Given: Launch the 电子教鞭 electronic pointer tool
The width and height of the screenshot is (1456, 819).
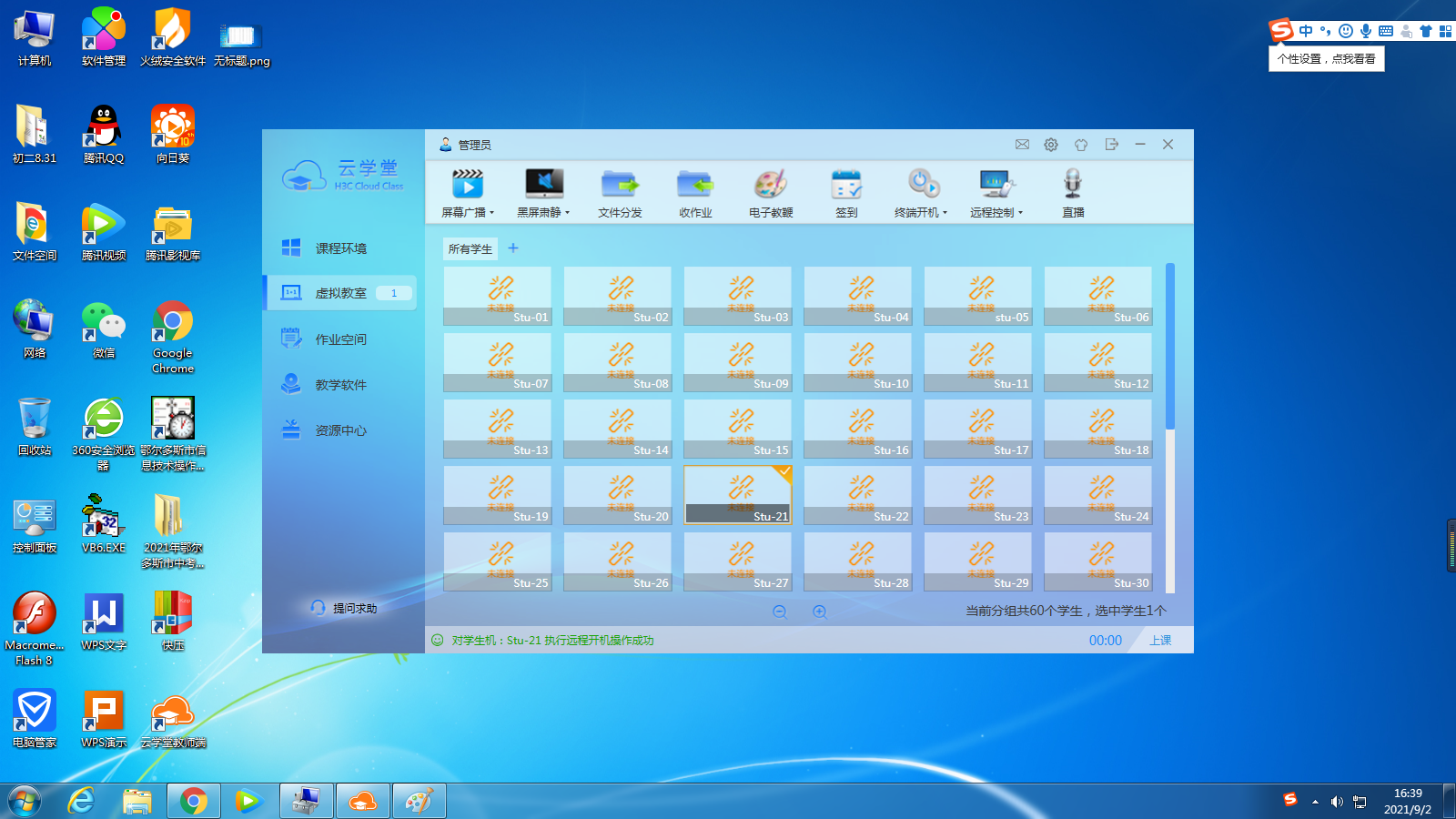Looking at the screenshot, I should (x=771, y=186).
